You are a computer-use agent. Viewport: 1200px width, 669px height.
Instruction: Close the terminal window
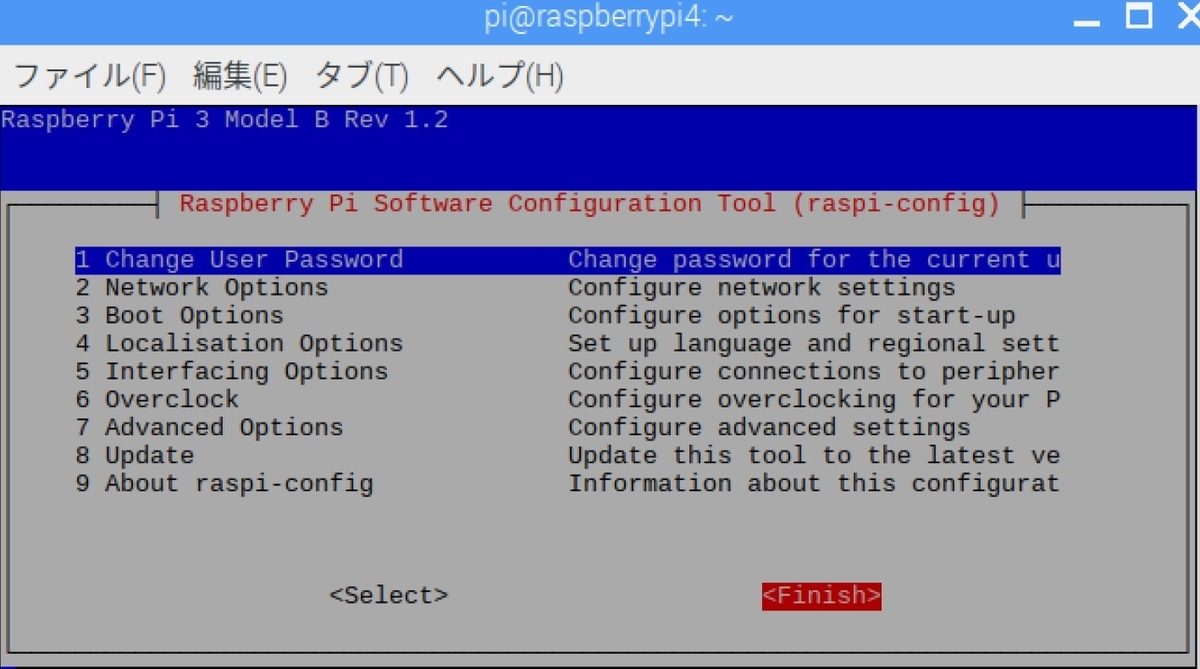[x=1187, y=18]
